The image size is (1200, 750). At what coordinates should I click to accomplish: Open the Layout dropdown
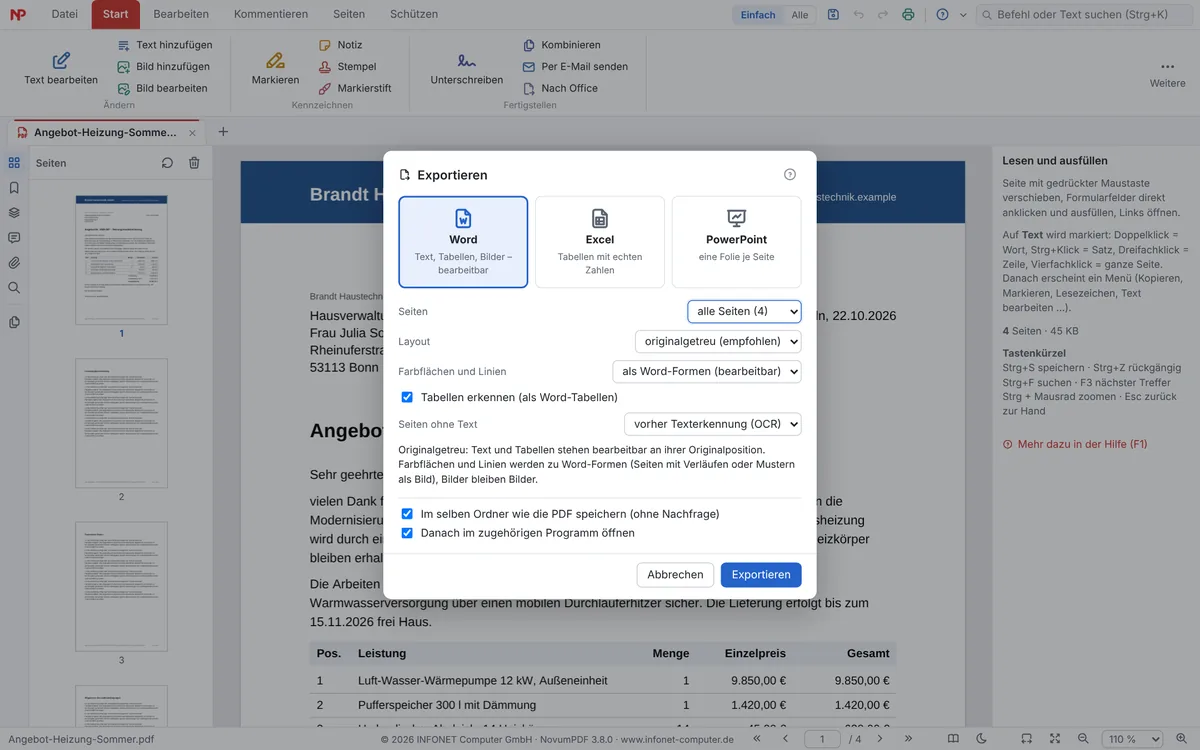click(718, 341)
